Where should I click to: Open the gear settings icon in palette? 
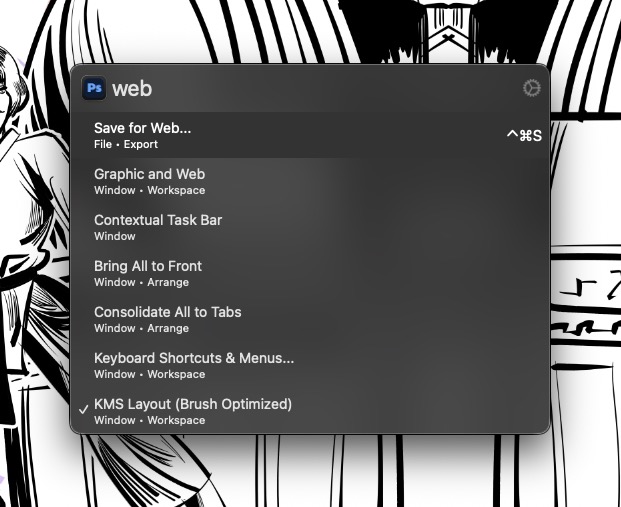(x=531, y=88)
